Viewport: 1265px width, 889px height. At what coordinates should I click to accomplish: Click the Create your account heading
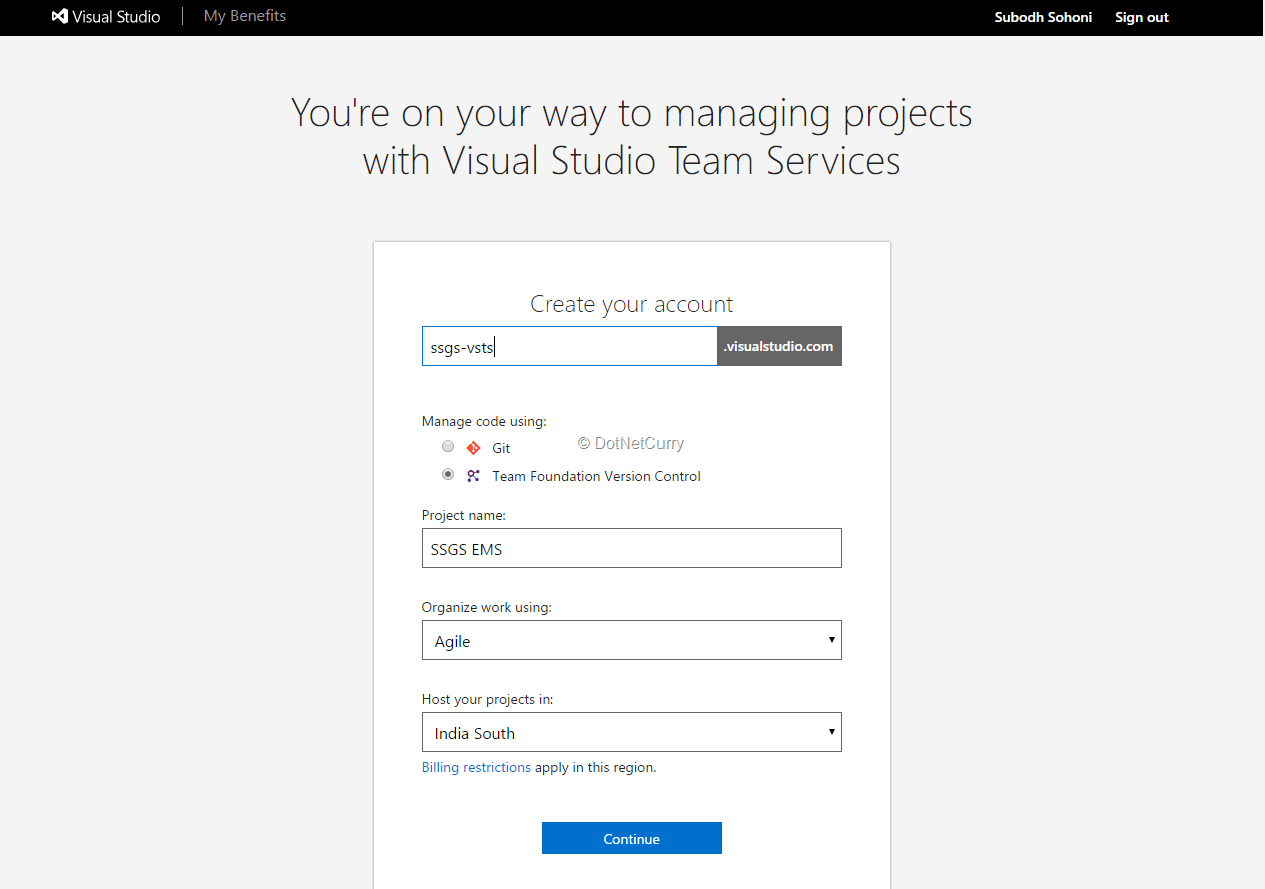tap(632, 304)
